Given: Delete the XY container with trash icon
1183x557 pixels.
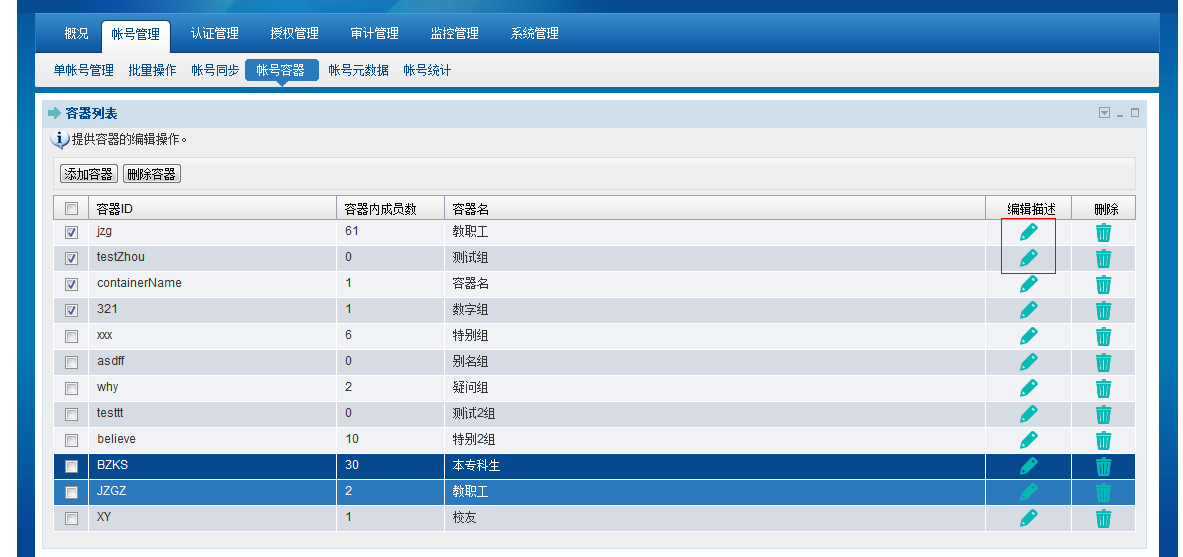Looking at the screenshot, I should point(1103,519).
